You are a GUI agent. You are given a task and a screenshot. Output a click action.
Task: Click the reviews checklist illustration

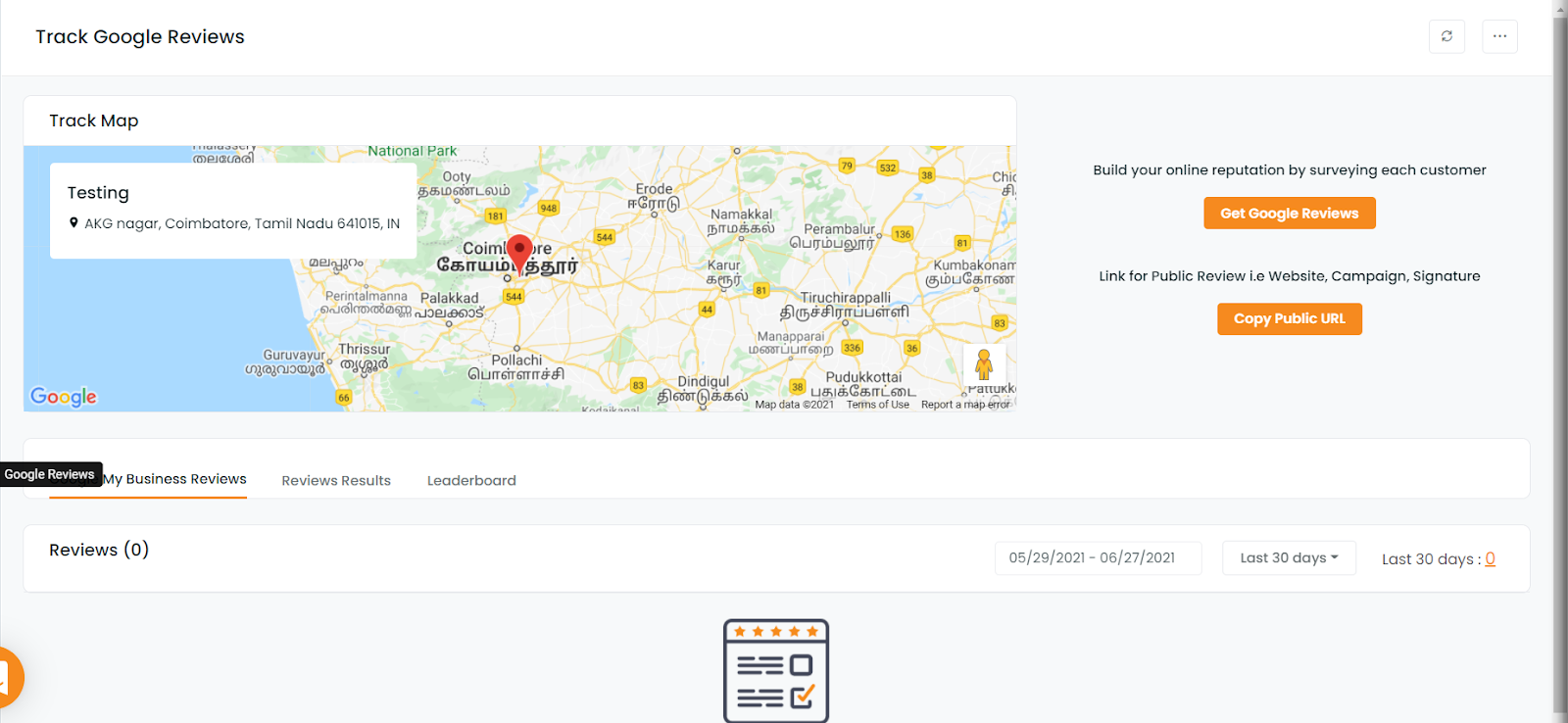pyautogui.click(x=776, y=671)
